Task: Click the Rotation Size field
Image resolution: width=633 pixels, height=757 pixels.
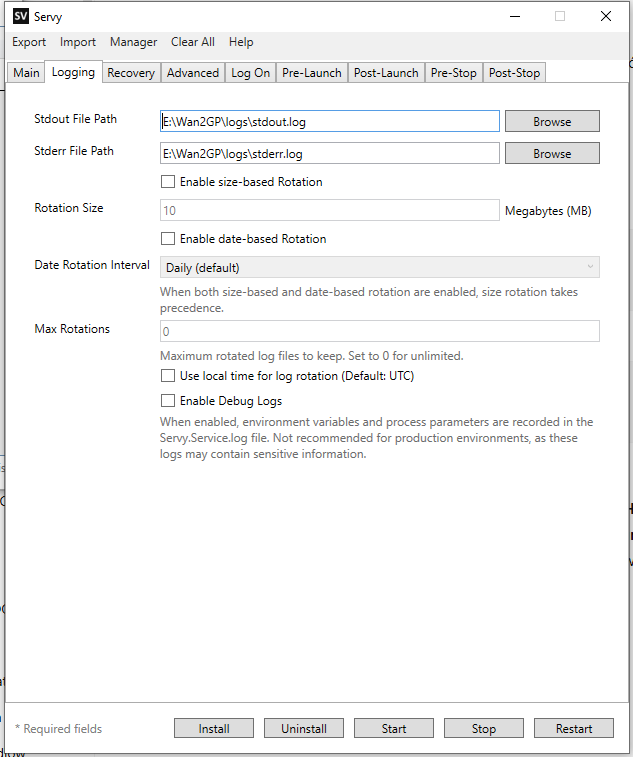Action: [330, 210]
